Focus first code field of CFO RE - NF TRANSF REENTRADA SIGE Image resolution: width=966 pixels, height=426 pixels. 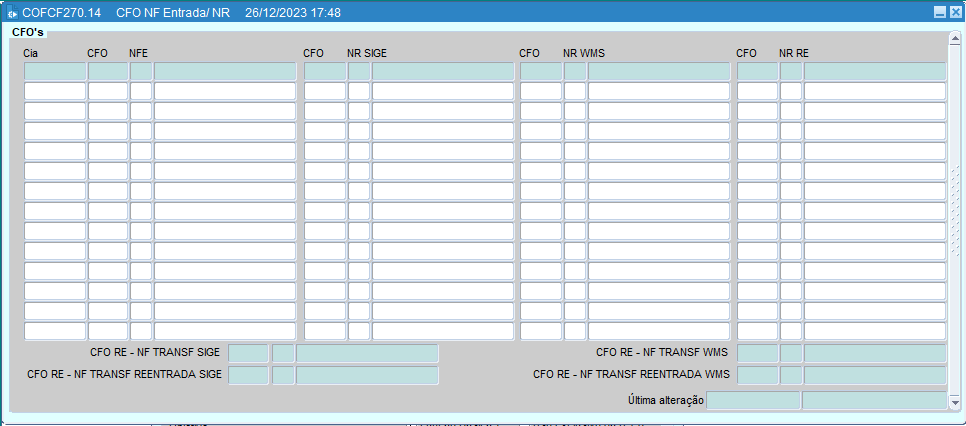tap(248, 375)
